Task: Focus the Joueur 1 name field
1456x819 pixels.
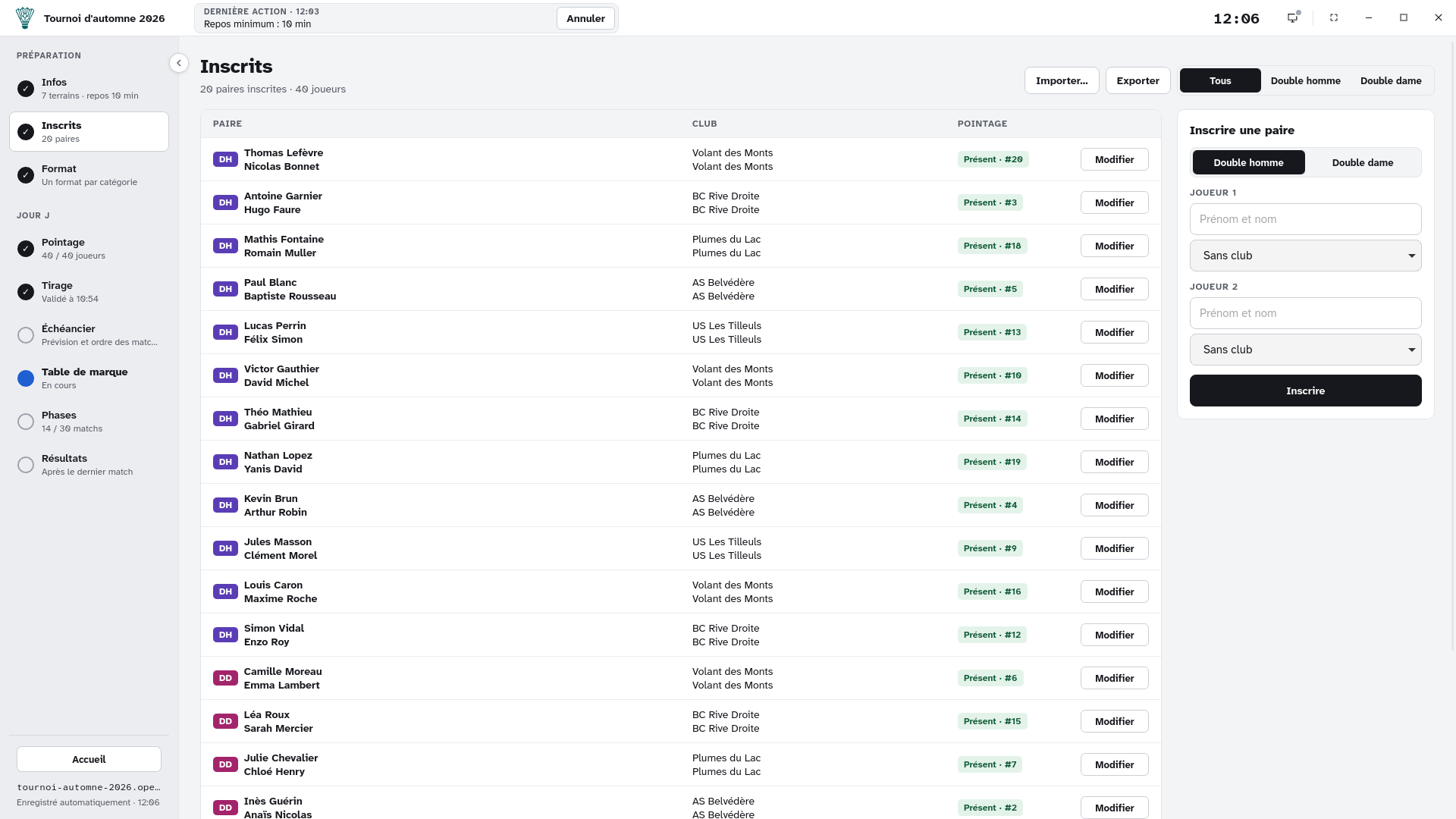Action: (x=1305, y=219)
